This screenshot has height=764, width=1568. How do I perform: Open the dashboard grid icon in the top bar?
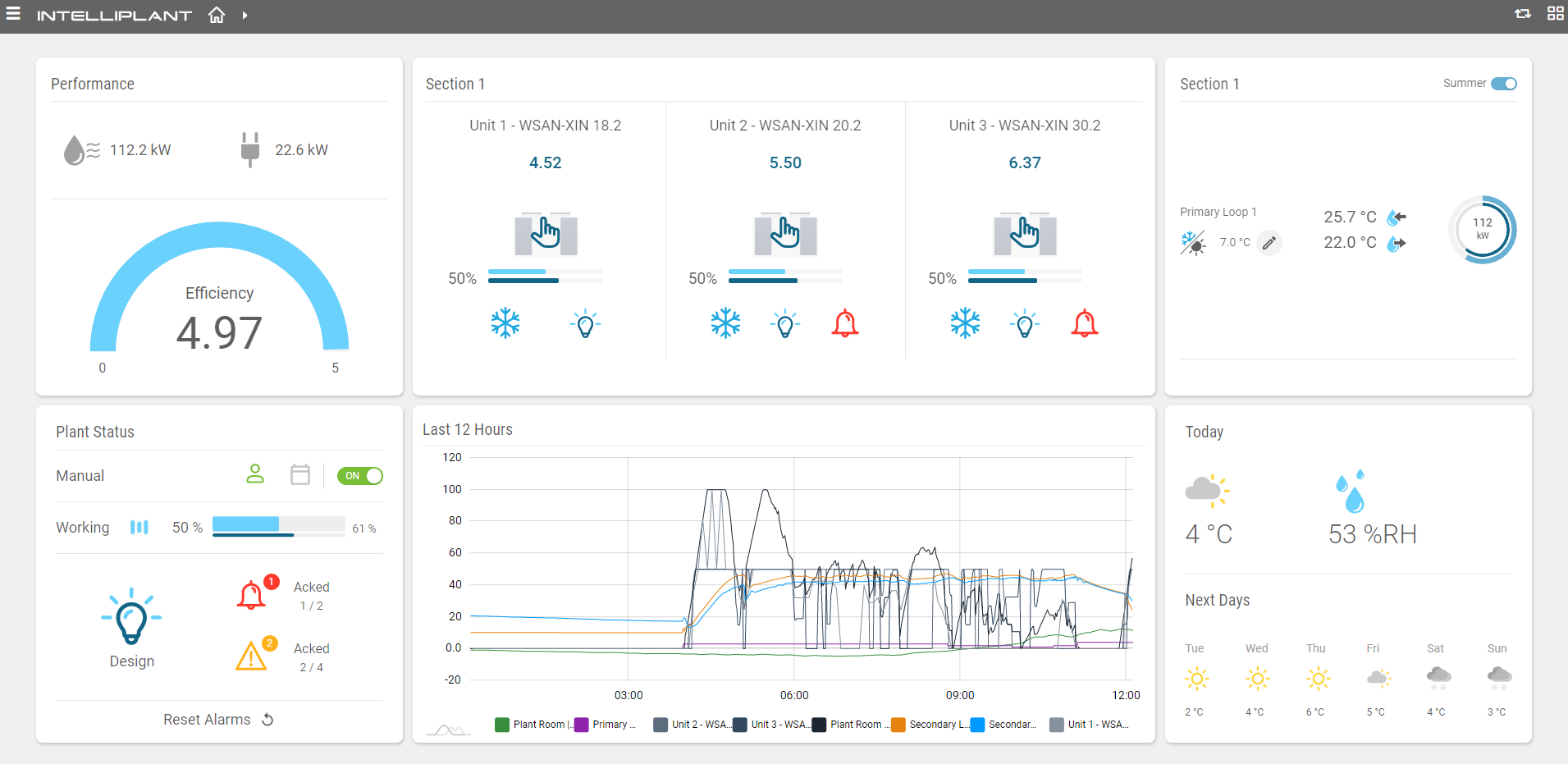point(1556,14)
